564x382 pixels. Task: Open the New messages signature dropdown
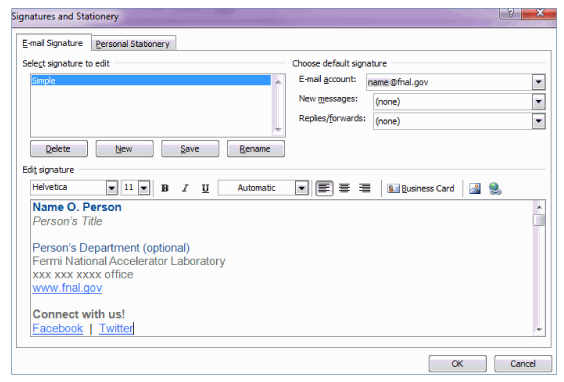pos(538,101)
